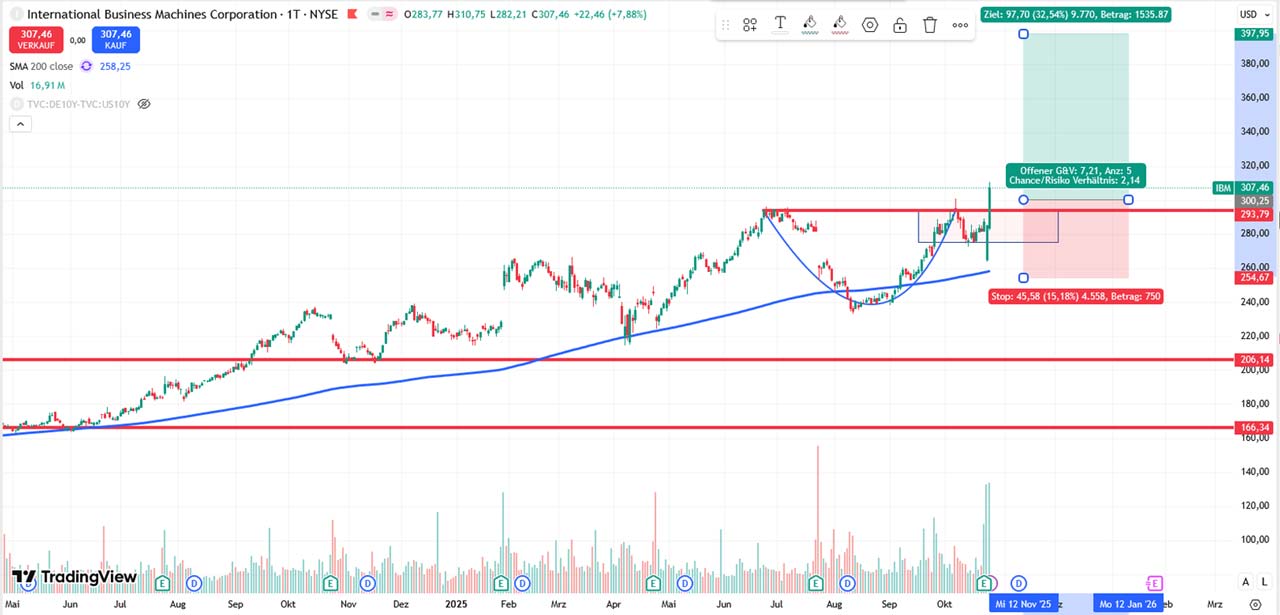Delete the drawing with the trash icon
The width and height of the screenshot is (1280, 615).
click(930, 25)
